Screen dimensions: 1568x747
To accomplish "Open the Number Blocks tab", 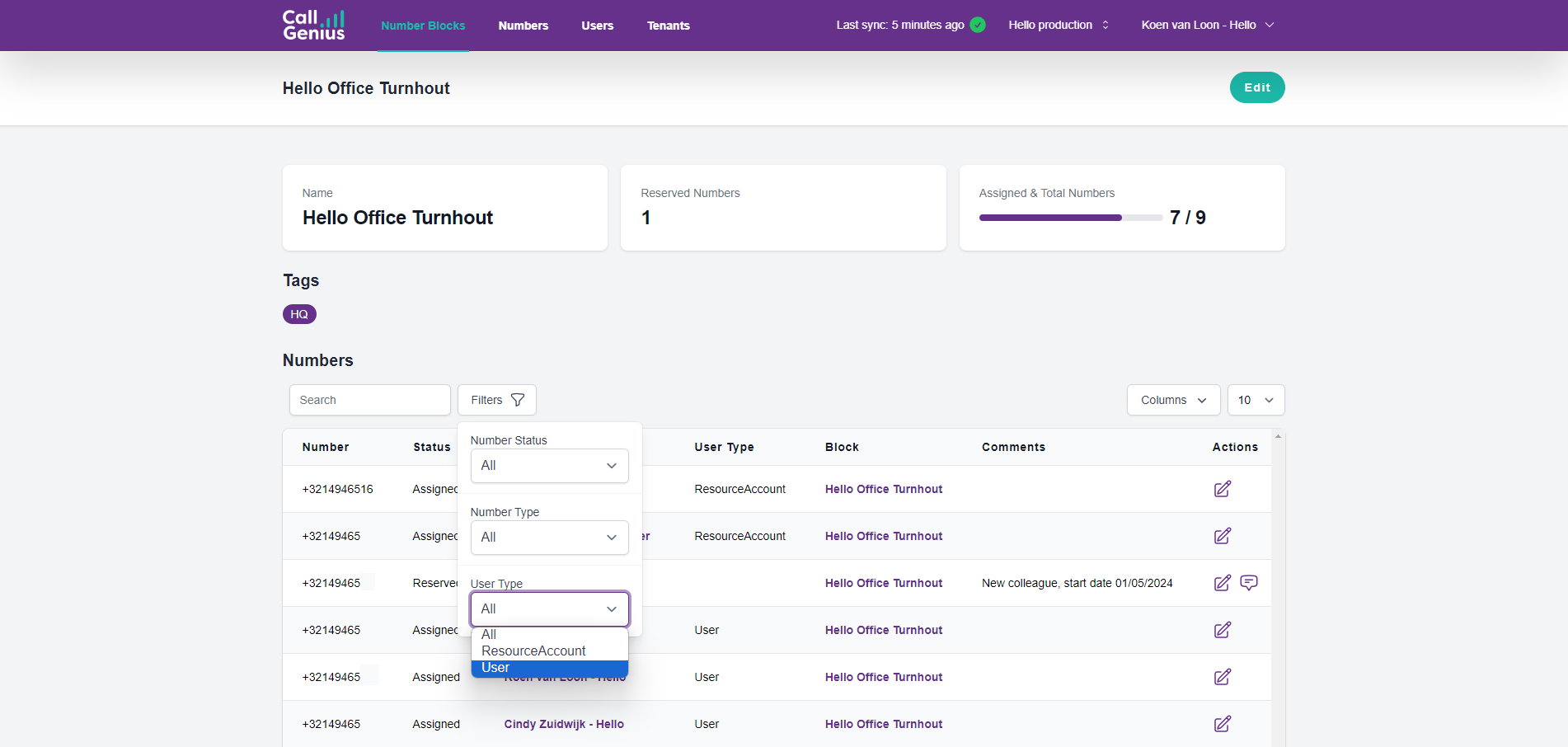I will coord(423,26).
